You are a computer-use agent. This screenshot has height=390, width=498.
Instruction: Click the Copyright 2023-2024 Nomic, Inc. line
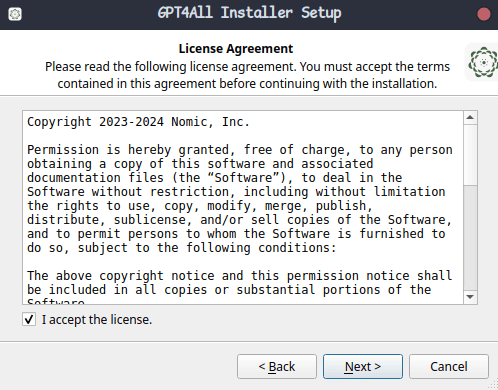[138, 122]
